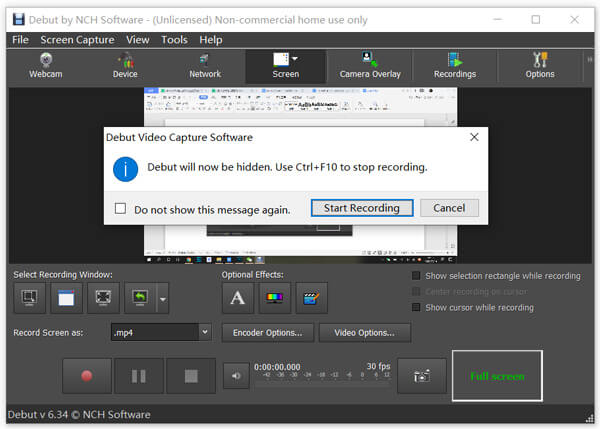Click the 0:00:00.000 recording timer

(277, 367)
